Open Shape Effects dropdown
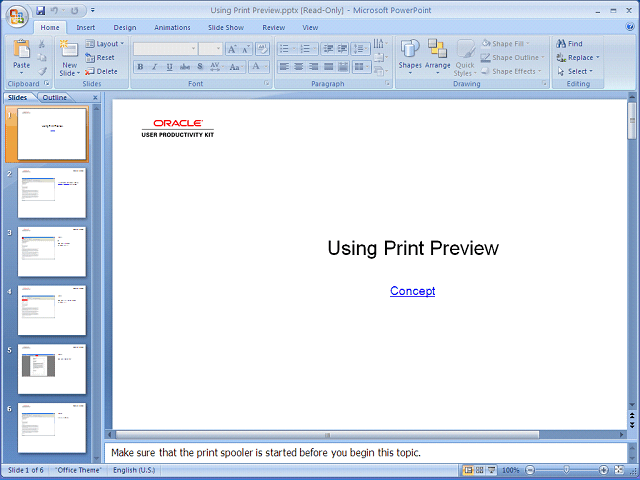The image size is (640, 480). click(511, 71)
